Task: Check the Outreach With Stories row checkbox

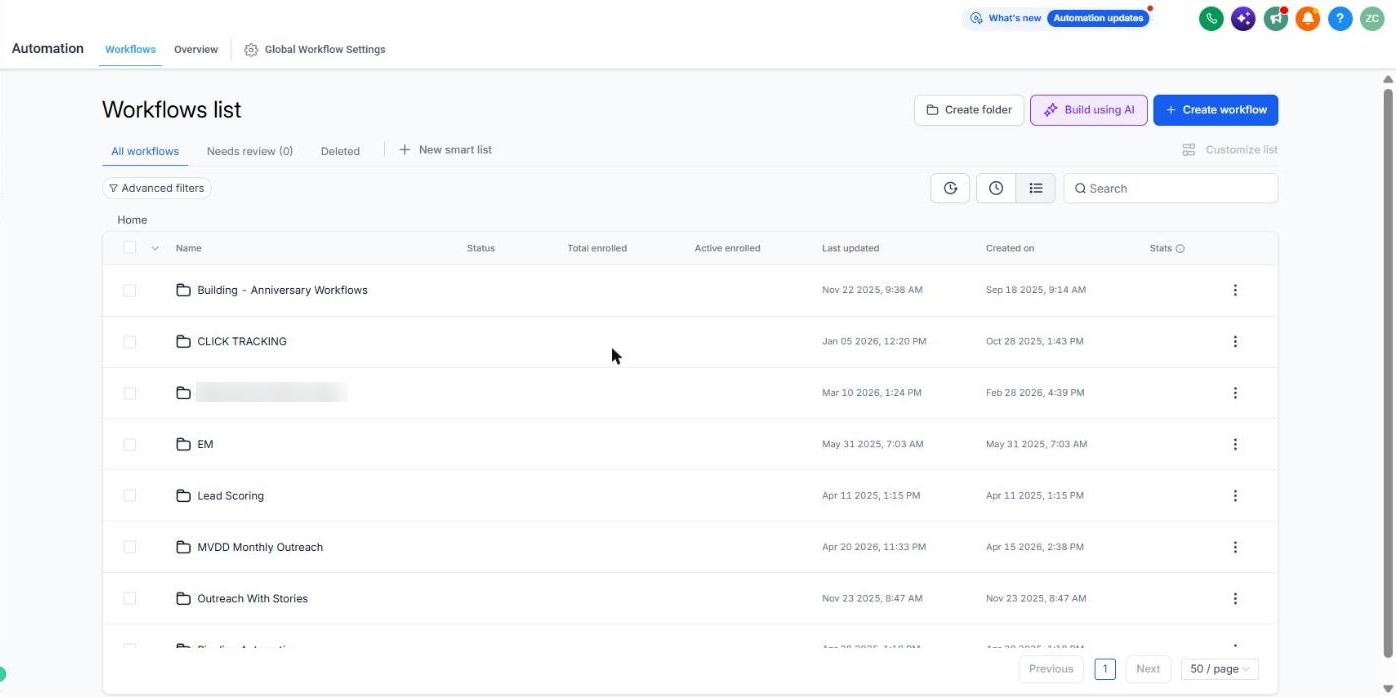Action: tap(129, 598)
